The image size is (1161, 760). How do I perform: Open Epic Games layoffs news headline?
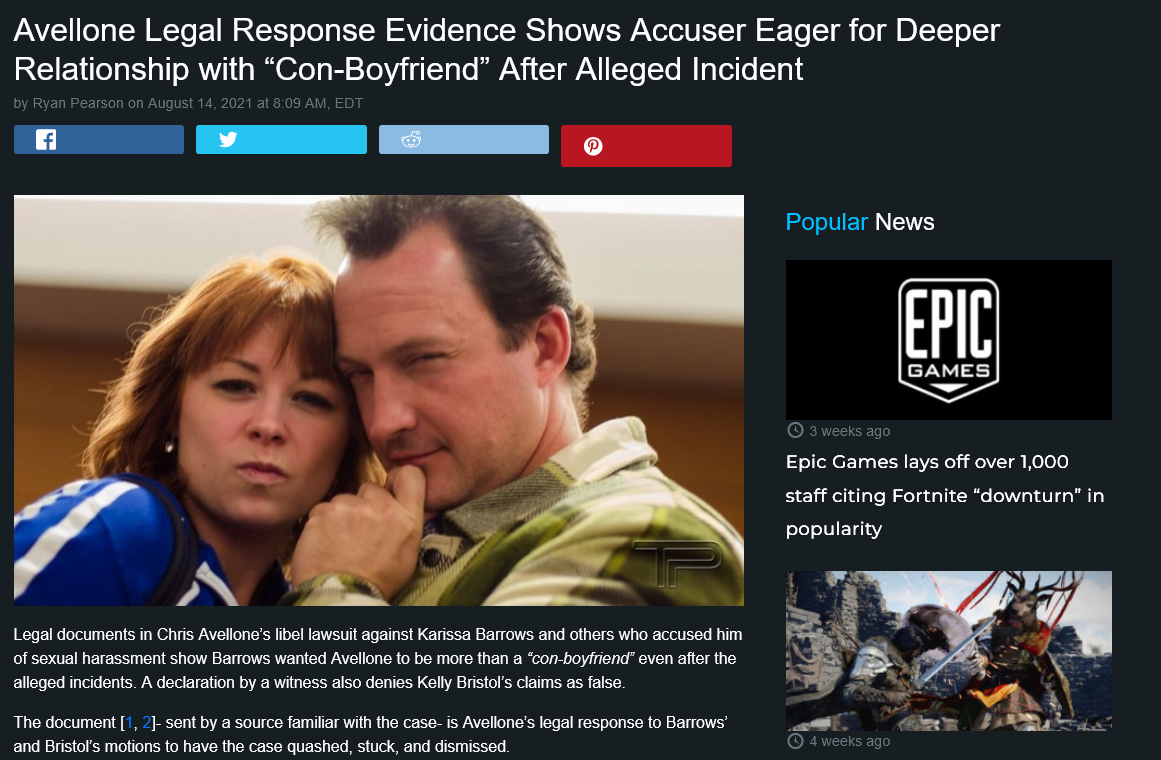pos(945,495)
